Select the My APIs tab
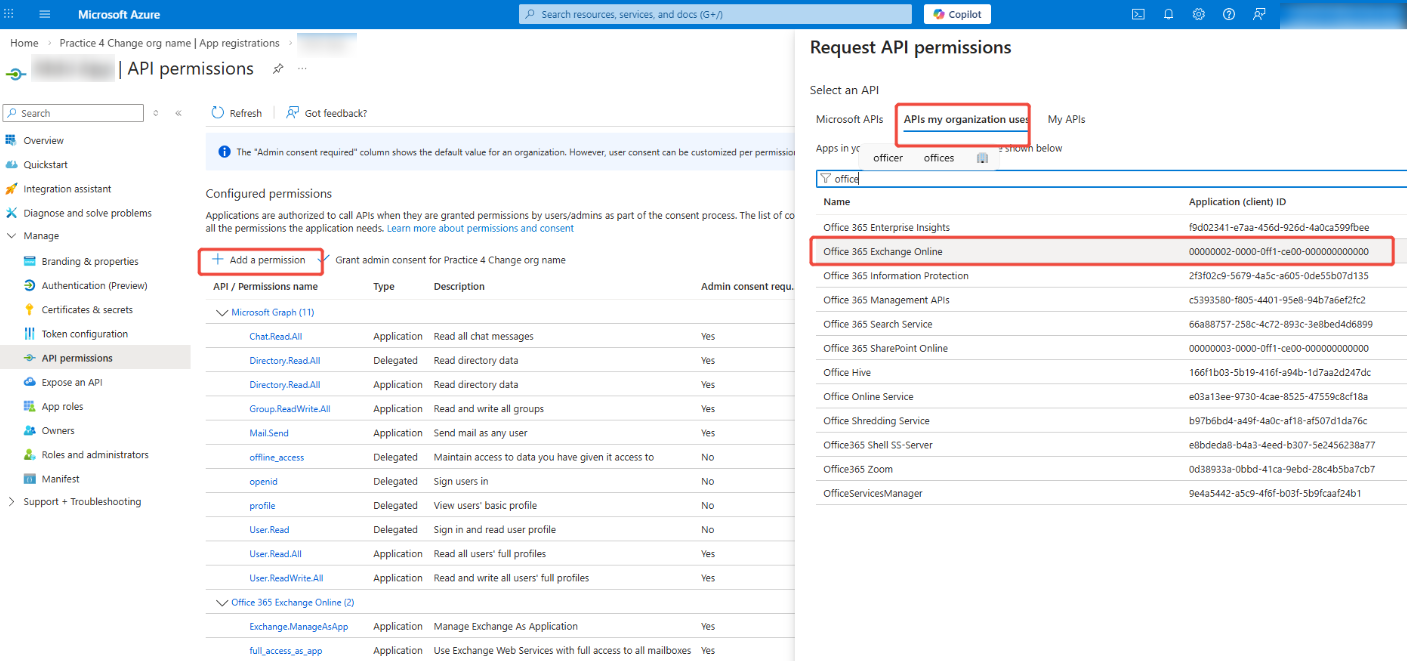 [x=1065, y=119]
